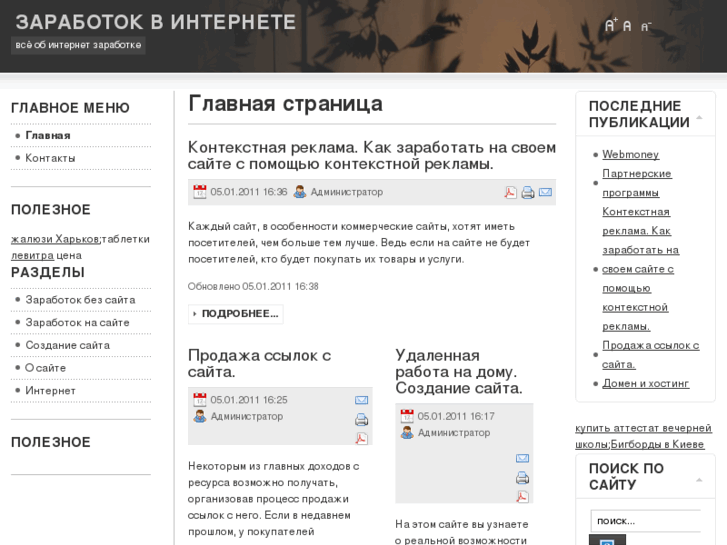Go to the Создание сайта section
The image size is (727, 545).
click(67, 345)
